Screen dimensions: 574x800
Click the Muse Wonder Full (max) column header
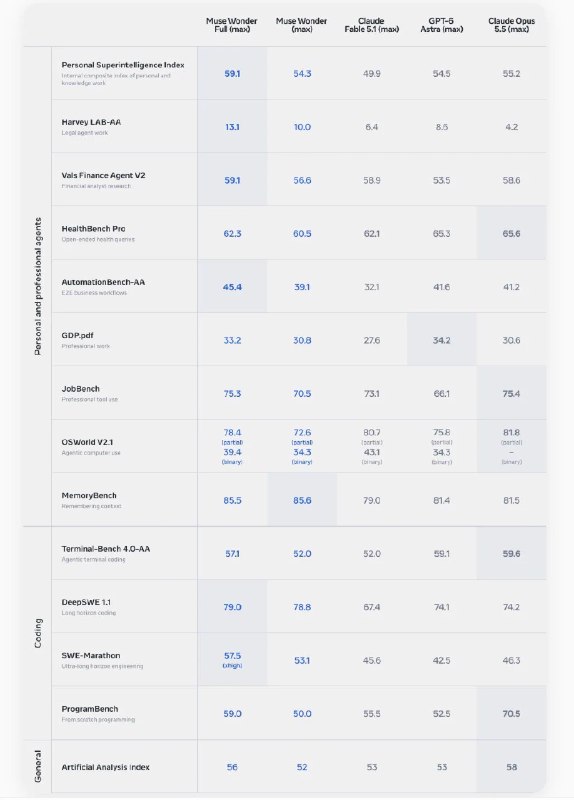coord(231,25)
